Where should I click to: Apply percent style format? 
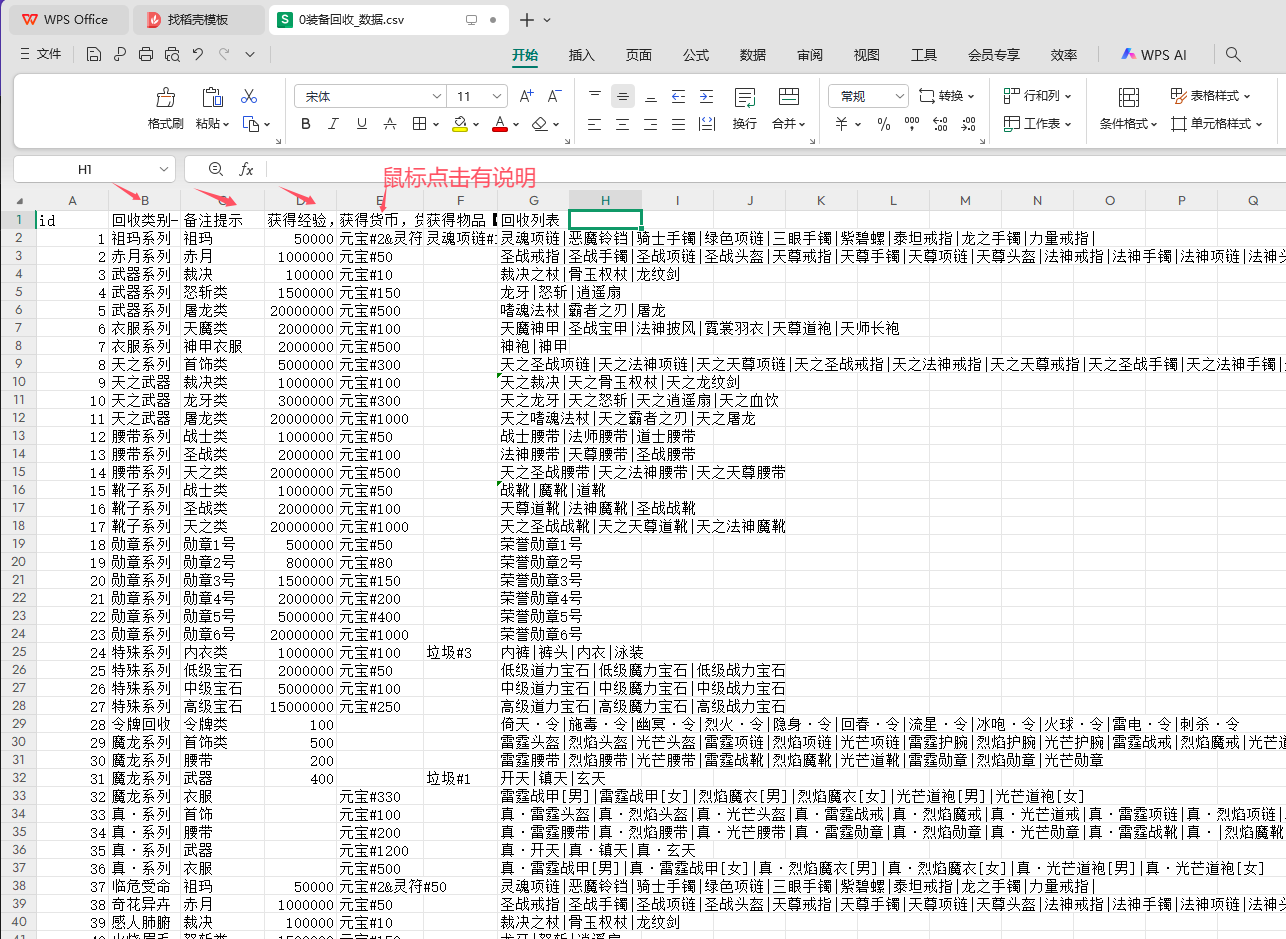coord(884,124)
